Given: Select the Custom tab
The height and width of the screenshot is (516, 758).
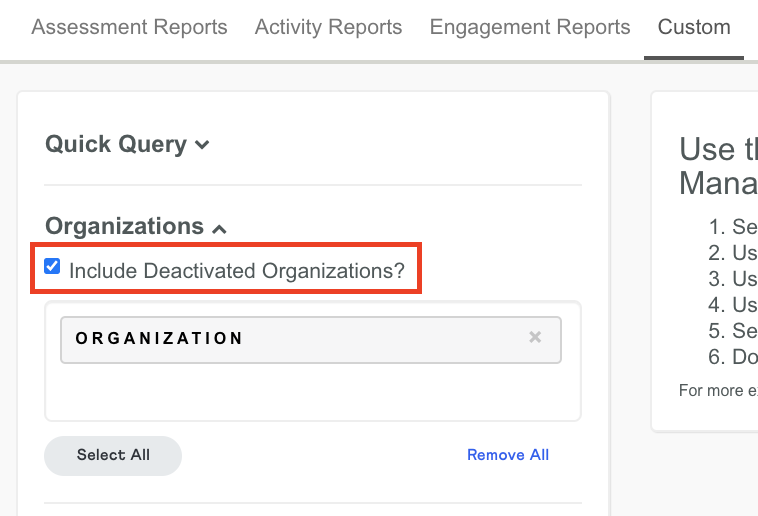Looking at the screenshot, I should coord(694,27).
